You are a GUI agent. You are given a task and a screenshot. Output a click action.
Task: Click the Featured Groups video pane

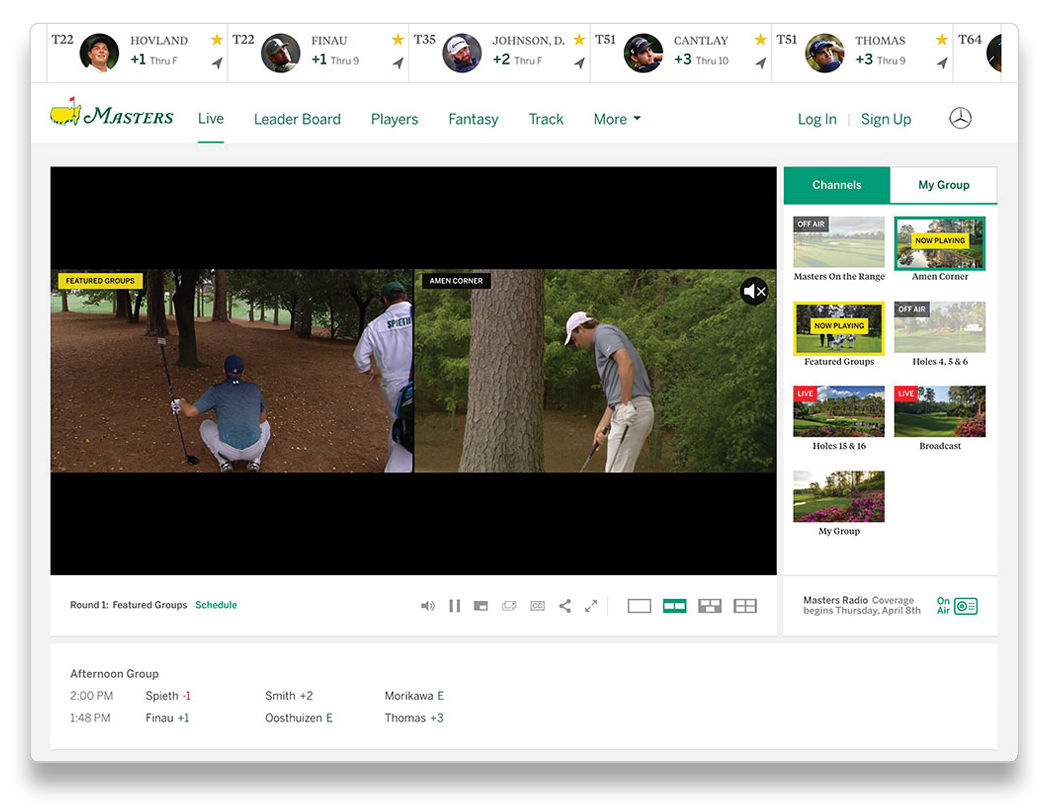click(232, 371)
